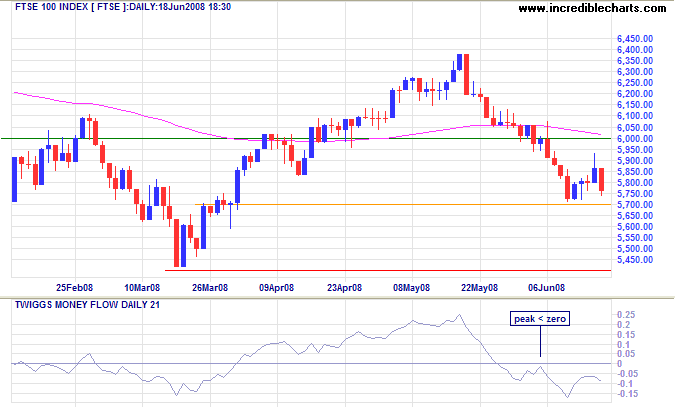Select the red horizontal line below 5,450
Viewport: 675px width, 410px height.
tap(387, 270)
